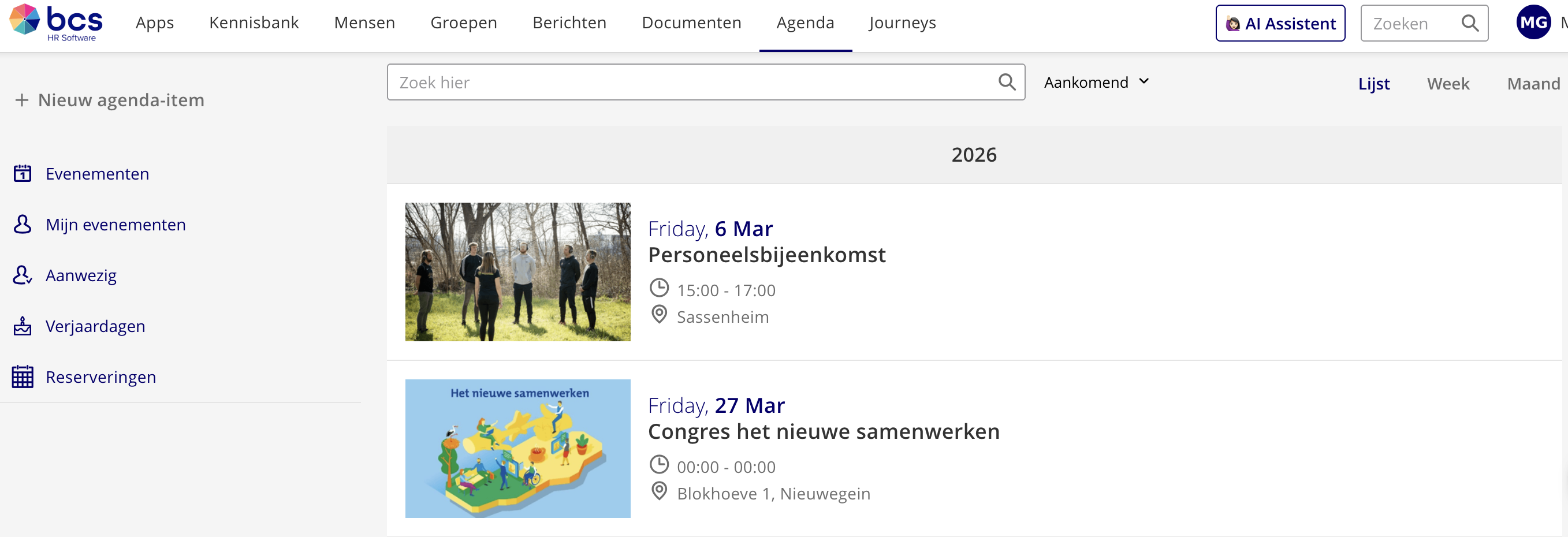Image resolution: width=1568 pixels, height=537 pixels.
Task: Click the clock icon beside 00:00 - 00:00
Action: [x=659, y=465]
